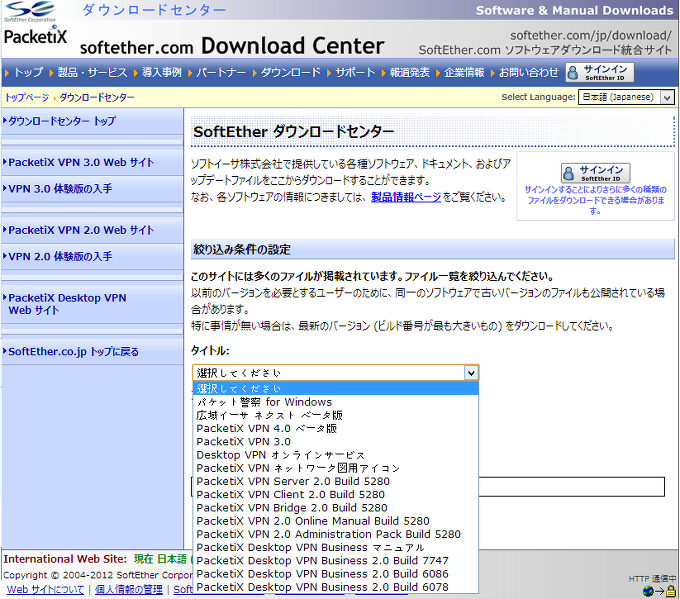Open PacketiX VPN 3.0 Web サイト sidebar link
Image resolution: width=680 pixels, height=599 pixels.
[x=81, y=163]
